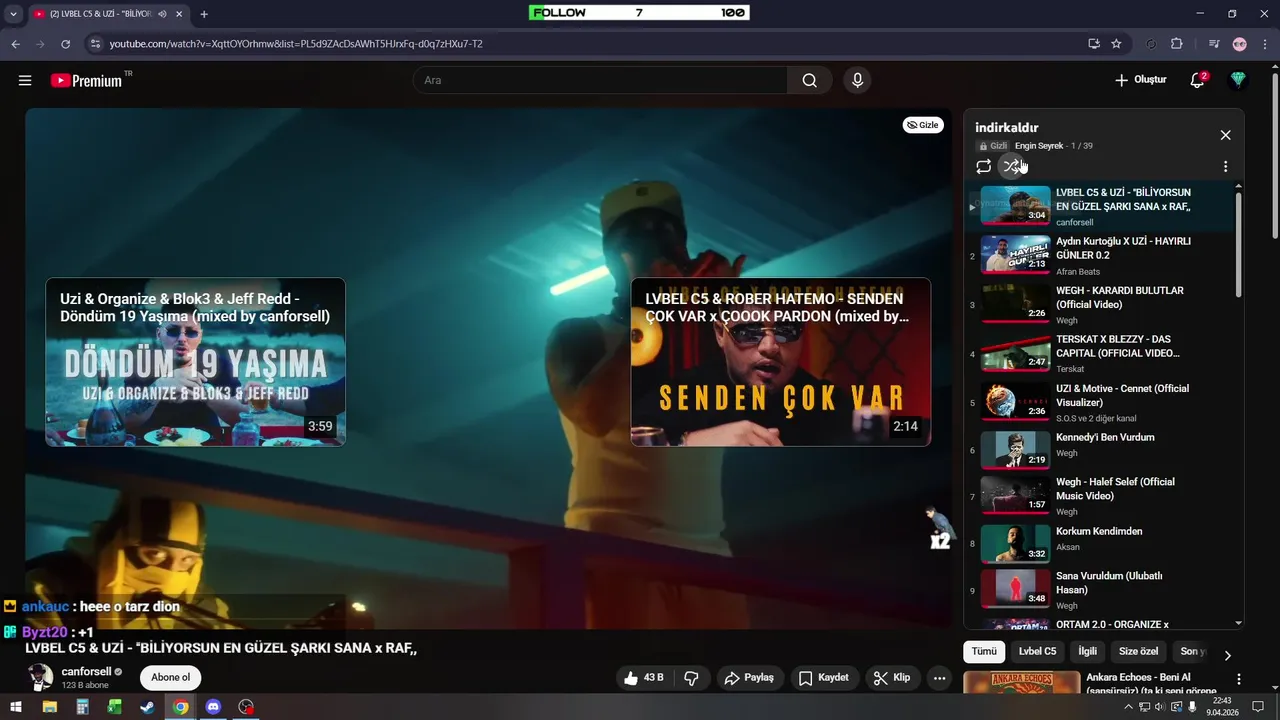Toggle playlist loop
Screen dimensions: 1280x720
984,167
